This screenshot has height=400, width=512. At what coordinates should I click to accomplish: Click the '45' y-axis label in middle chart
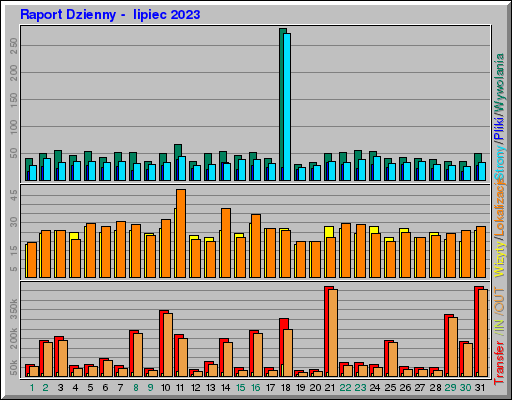point(14,195)
